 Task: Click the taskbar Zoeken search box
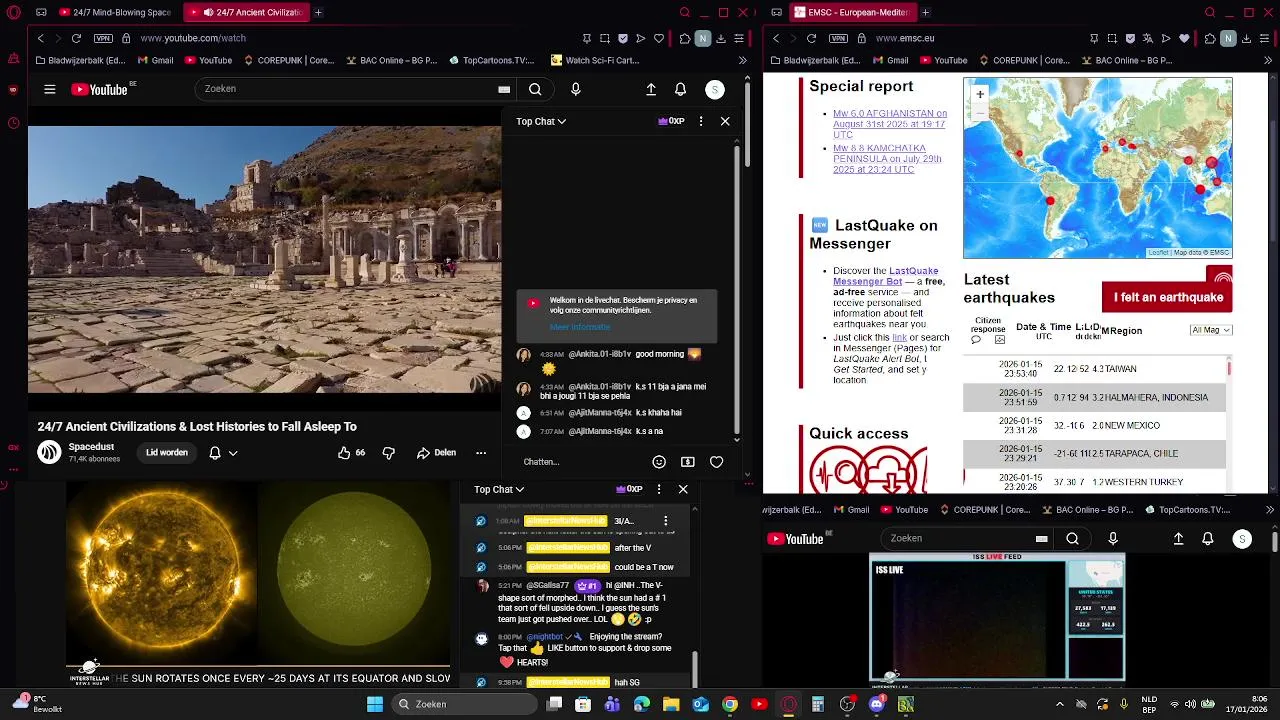coord(464,704)
